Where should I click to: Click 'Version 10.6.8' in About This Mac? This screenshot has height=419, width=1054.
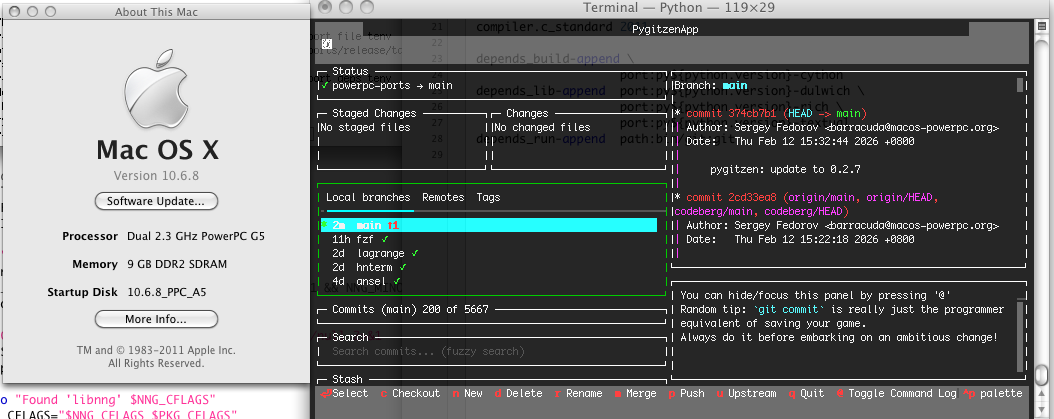[156, 176]
